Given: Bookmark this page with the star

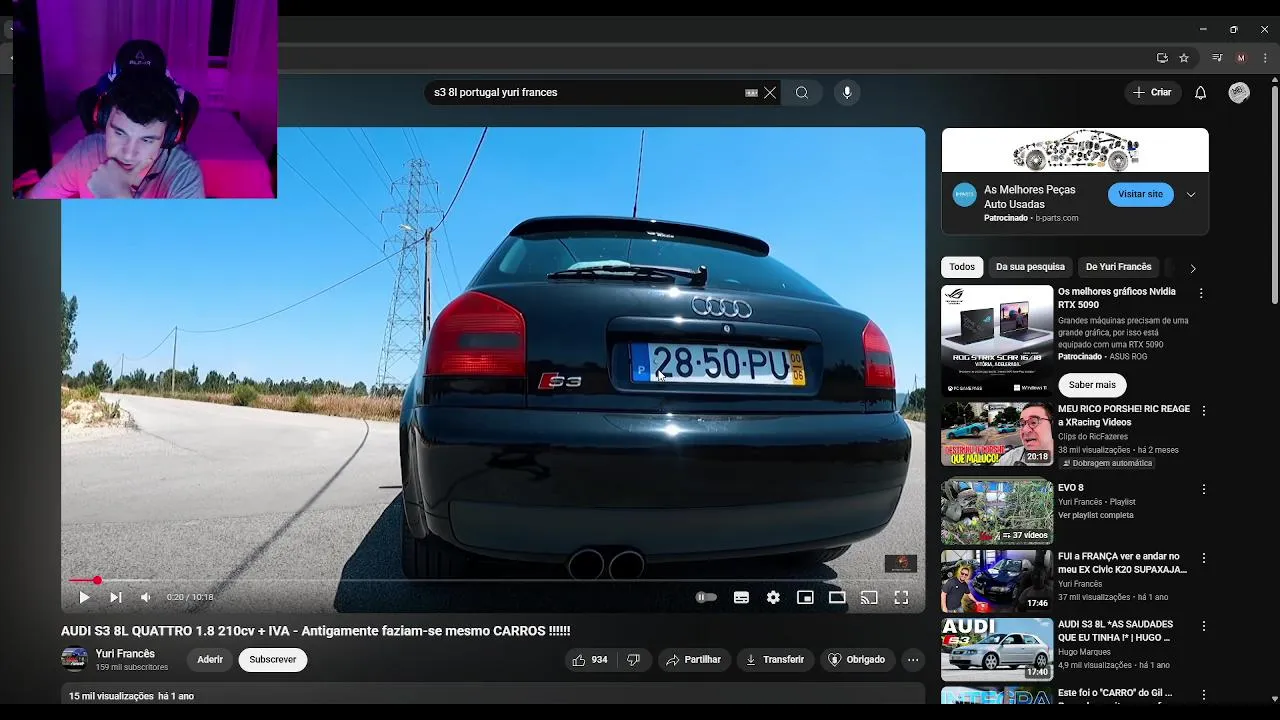Looking at the screenshot, I should 1184,58.
